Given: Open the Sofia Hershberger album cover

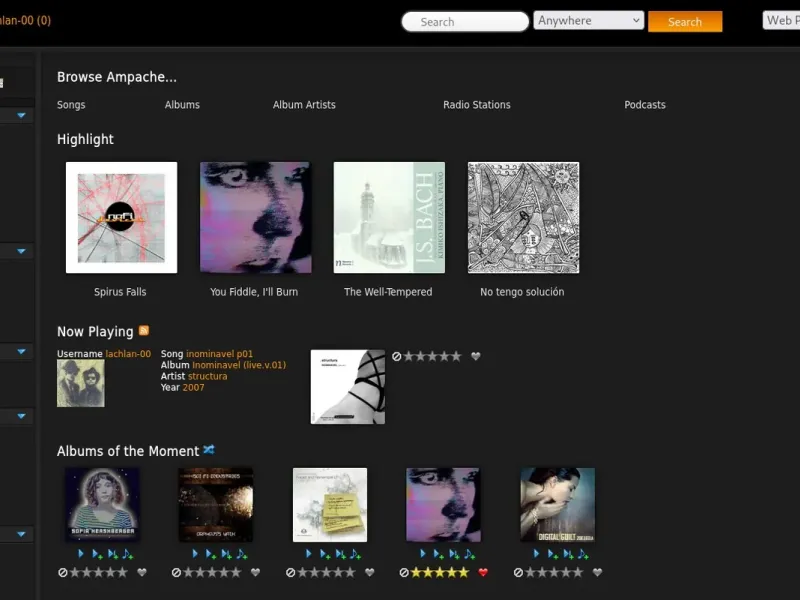Looking at the screenshot, I should click(x=102, y=505).
